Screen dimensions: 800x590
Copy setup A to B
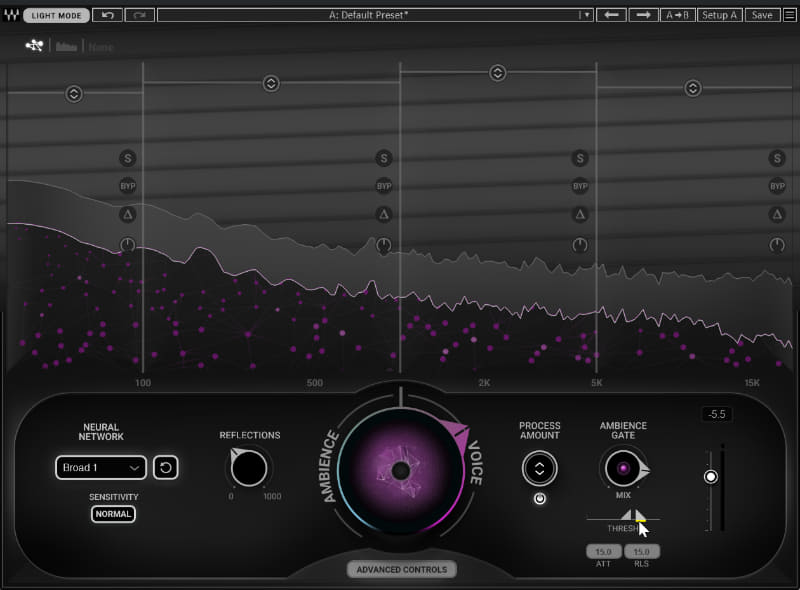(x=677, y=15)
